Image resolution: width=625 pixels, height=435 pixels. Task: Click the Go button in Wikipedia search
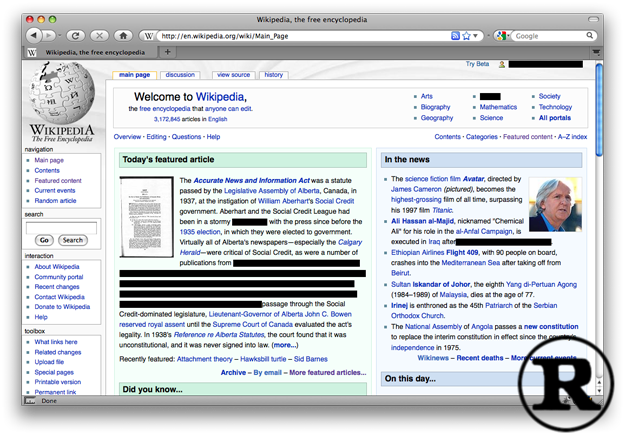coord(44,240)
